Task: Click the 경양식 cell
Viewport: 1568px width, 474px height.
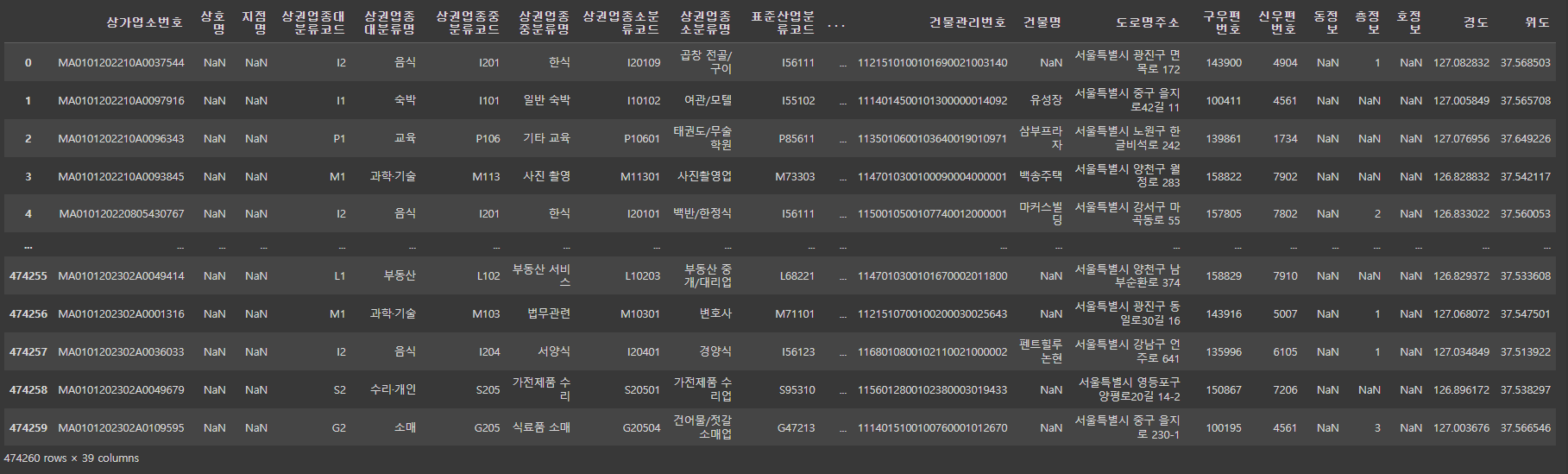Action: coord(715,351)
